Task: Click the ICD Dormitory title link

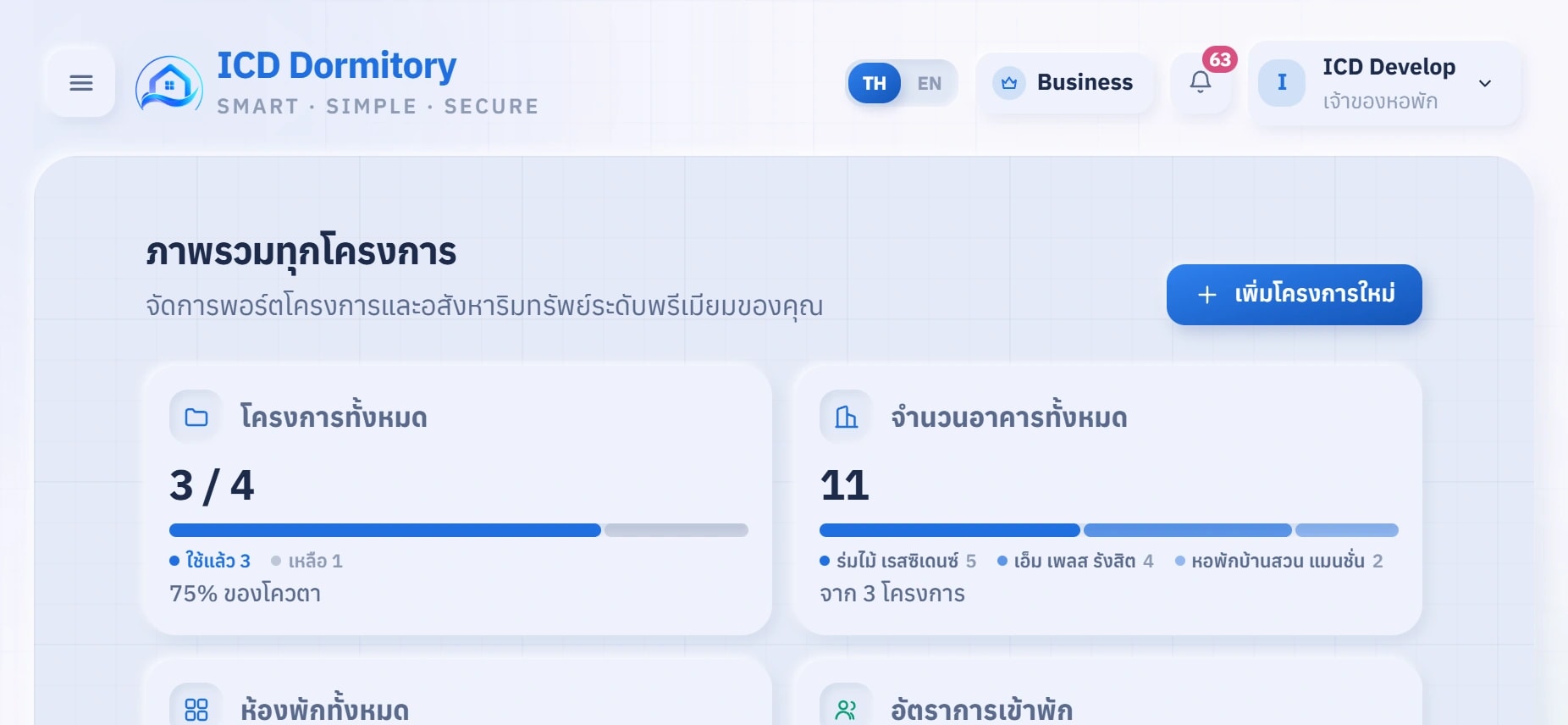Action: click(337, 66)
